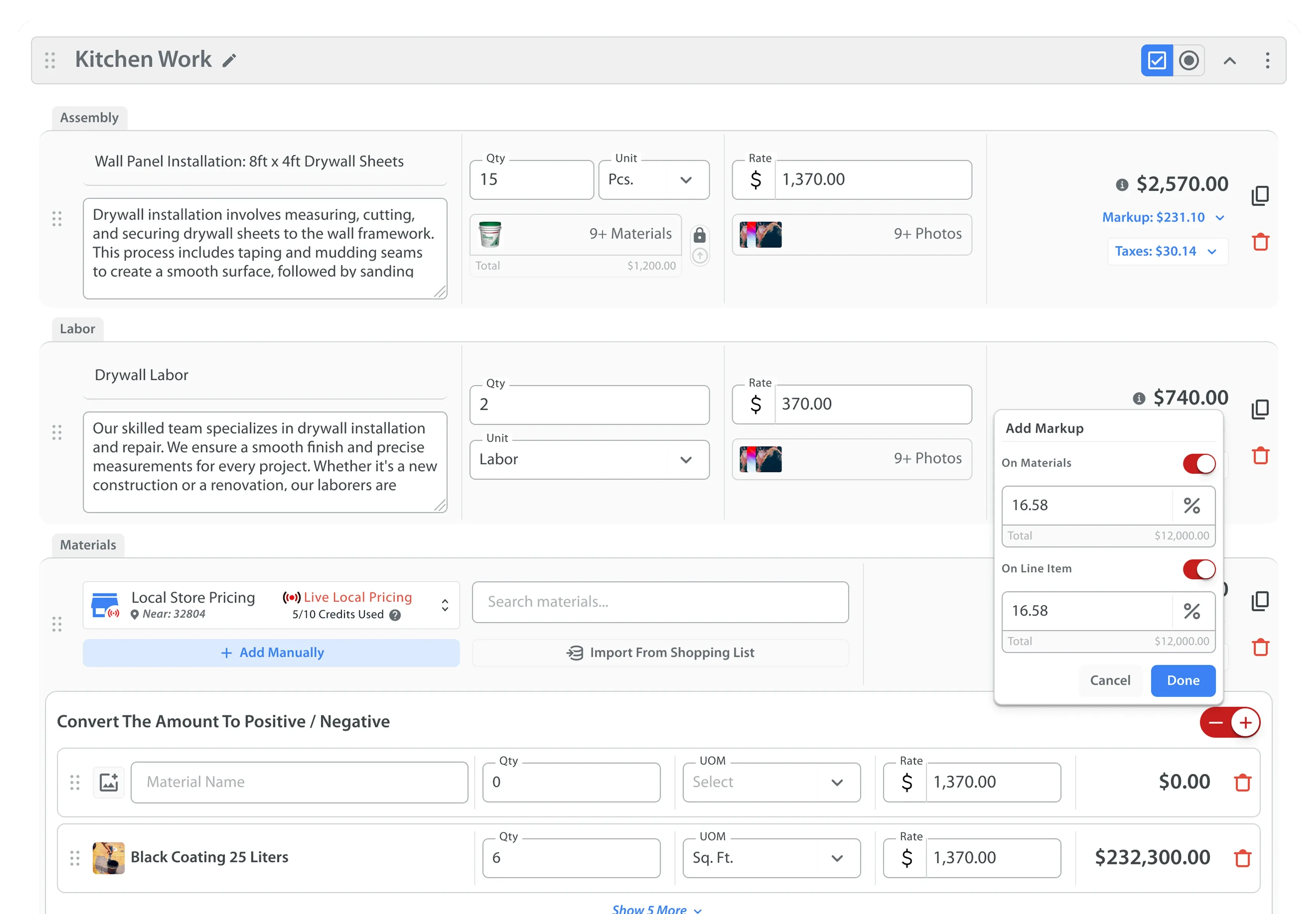
Task: Click the Add Manually button
Action: point(271,653)
